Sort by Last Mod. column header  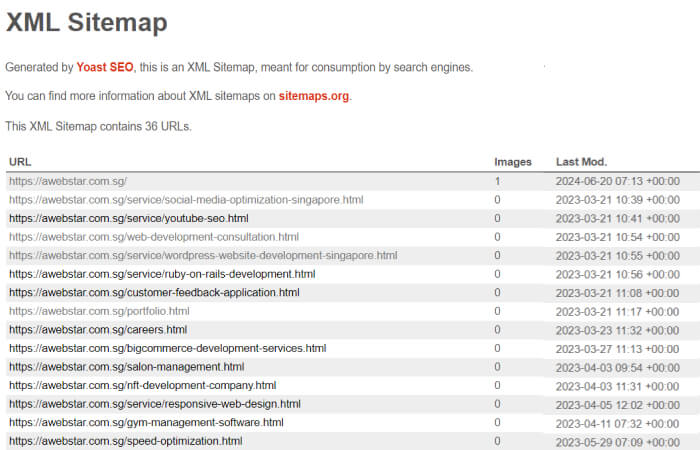(x=581, y=162)
